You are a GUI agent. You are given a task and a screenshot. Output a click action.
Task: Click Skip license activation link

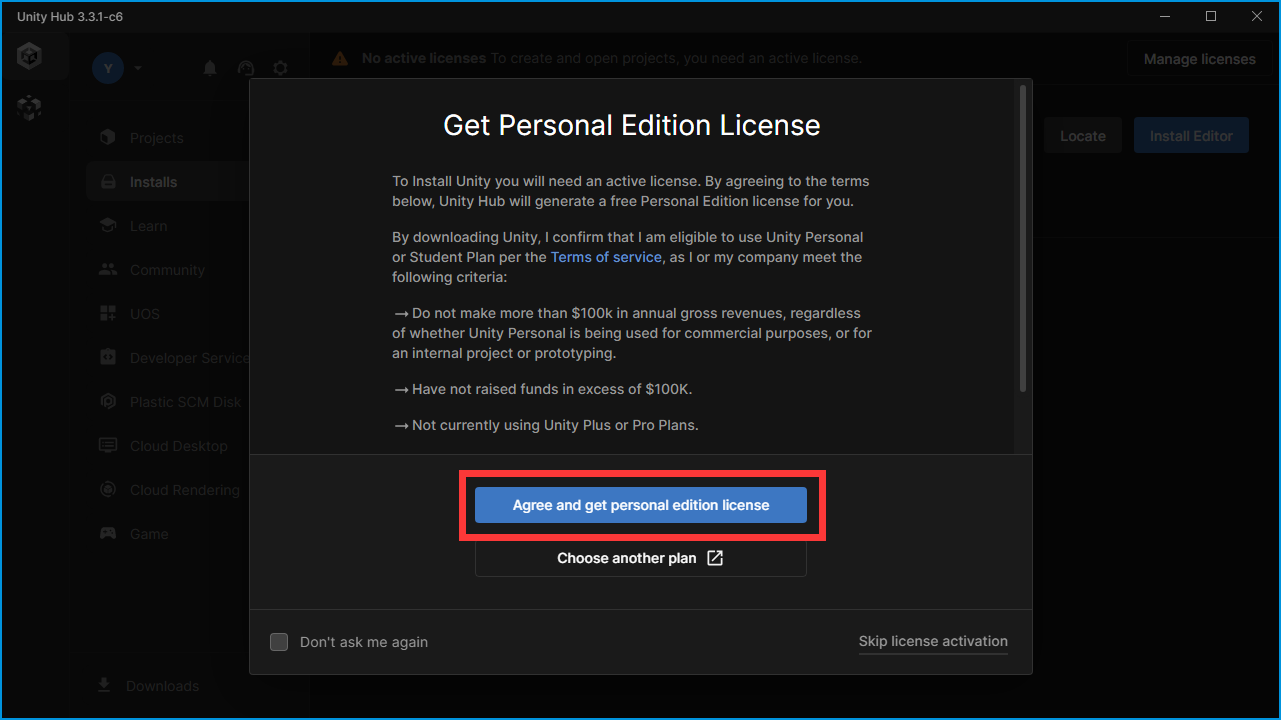point(933,641)
